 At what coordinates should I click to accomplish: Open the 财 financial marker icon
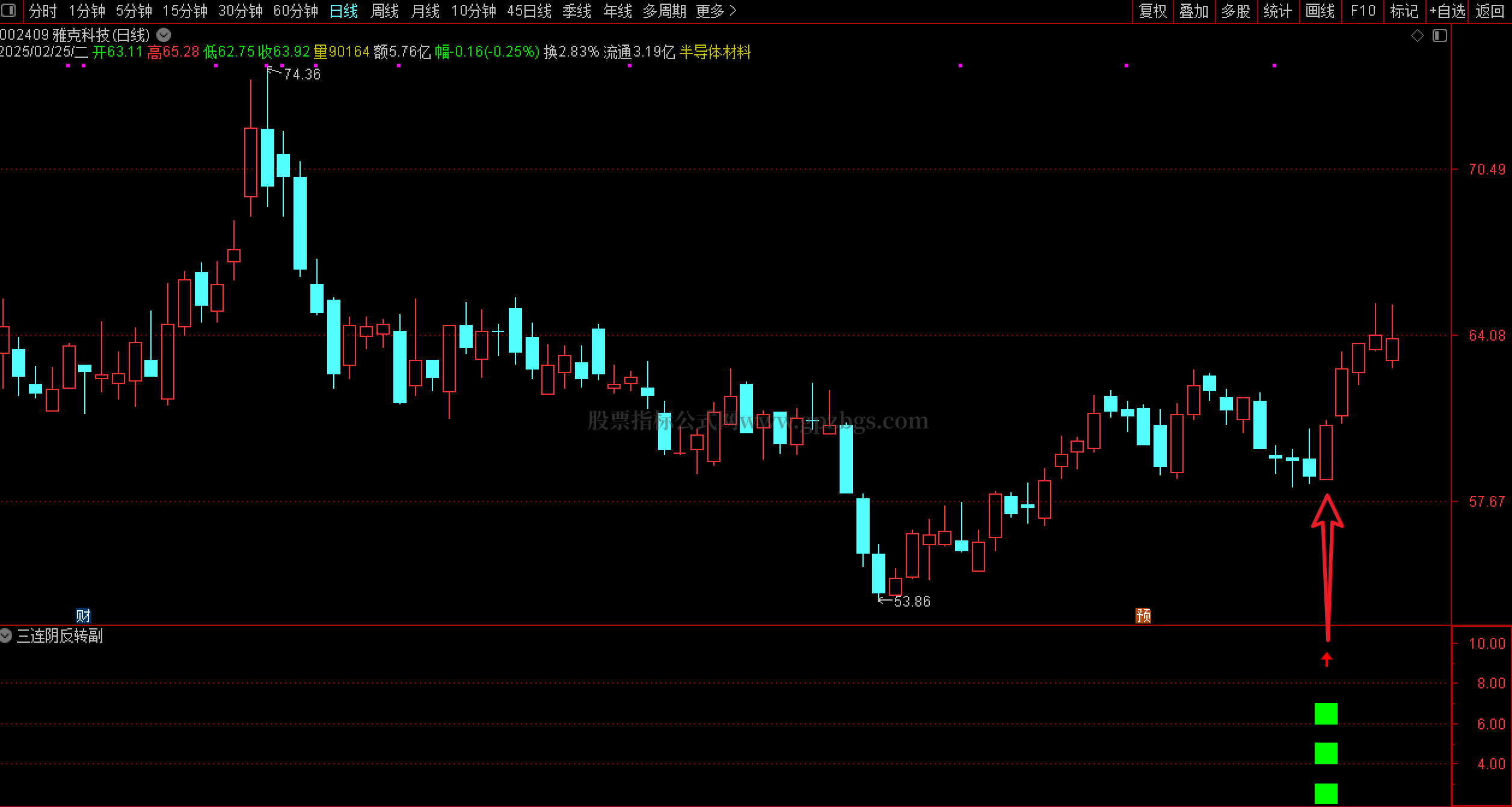pyautogui.click(x=83, y=616)
